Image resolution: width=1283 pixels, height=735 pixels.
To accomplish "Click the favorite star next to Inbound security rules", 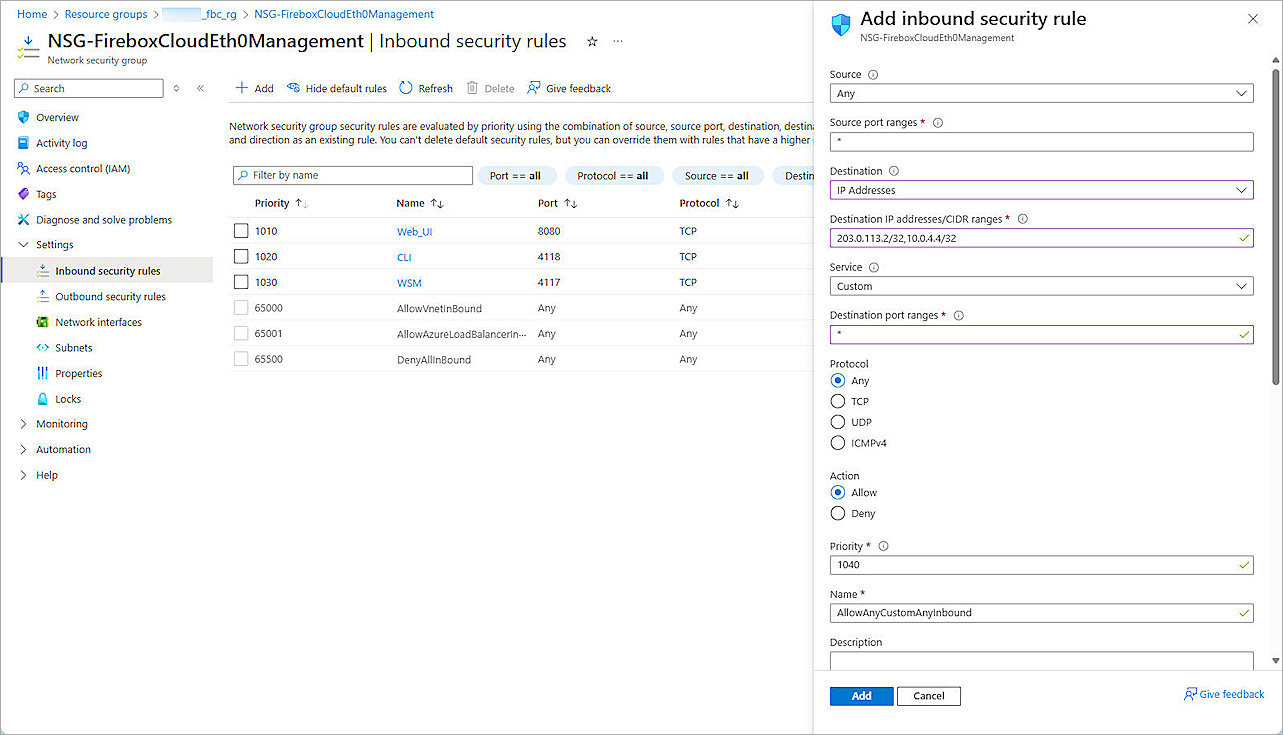I will [x=591, y=42].
